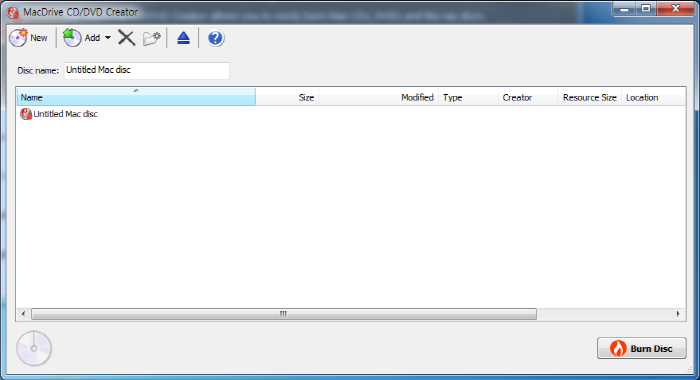Click the disc capacity indicator icon
This screenshot has width=700, height=380.
point(34,348)
